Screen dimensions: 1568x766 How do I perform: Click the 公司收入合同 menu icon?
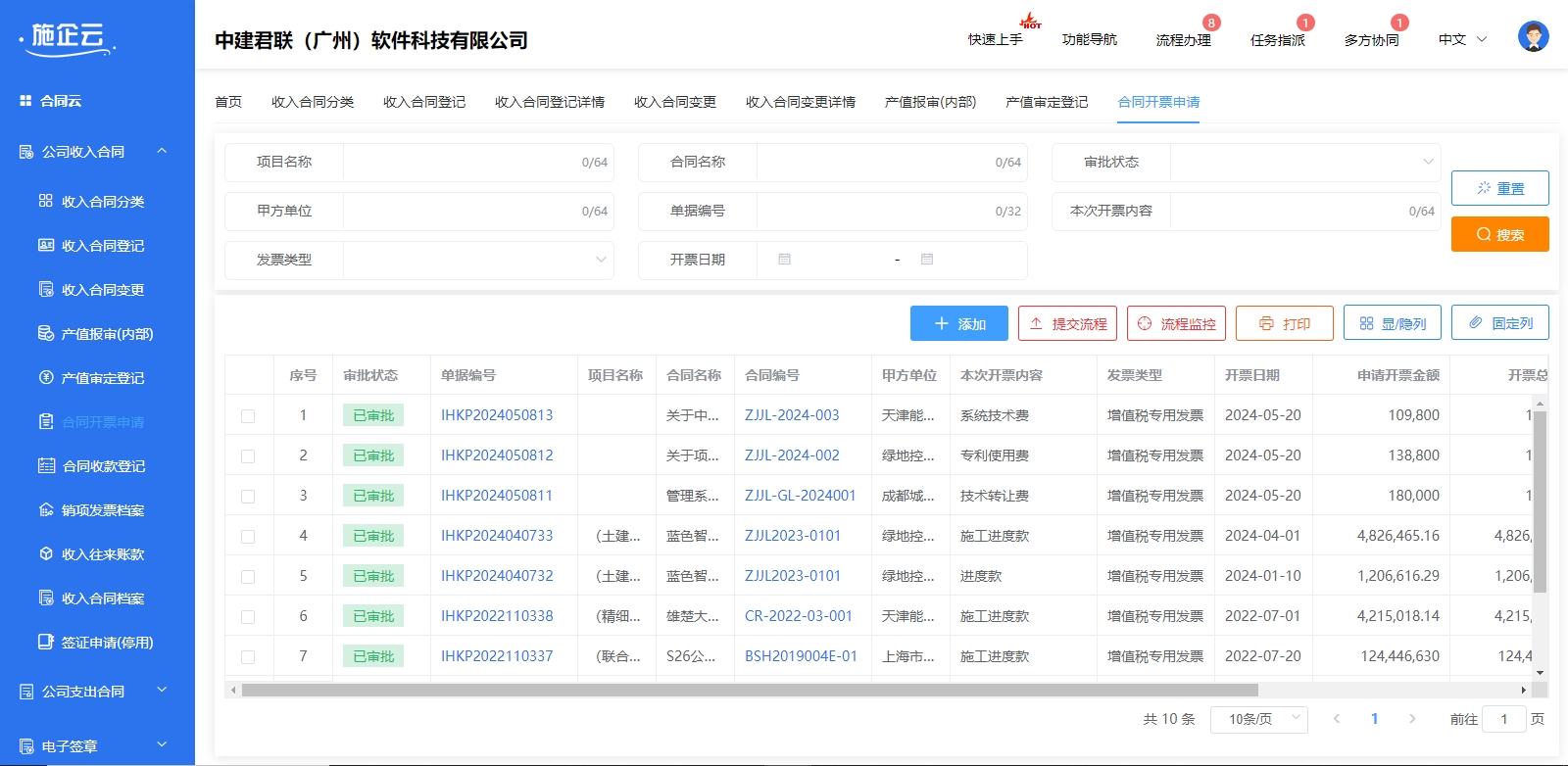(x=26, y=152)
